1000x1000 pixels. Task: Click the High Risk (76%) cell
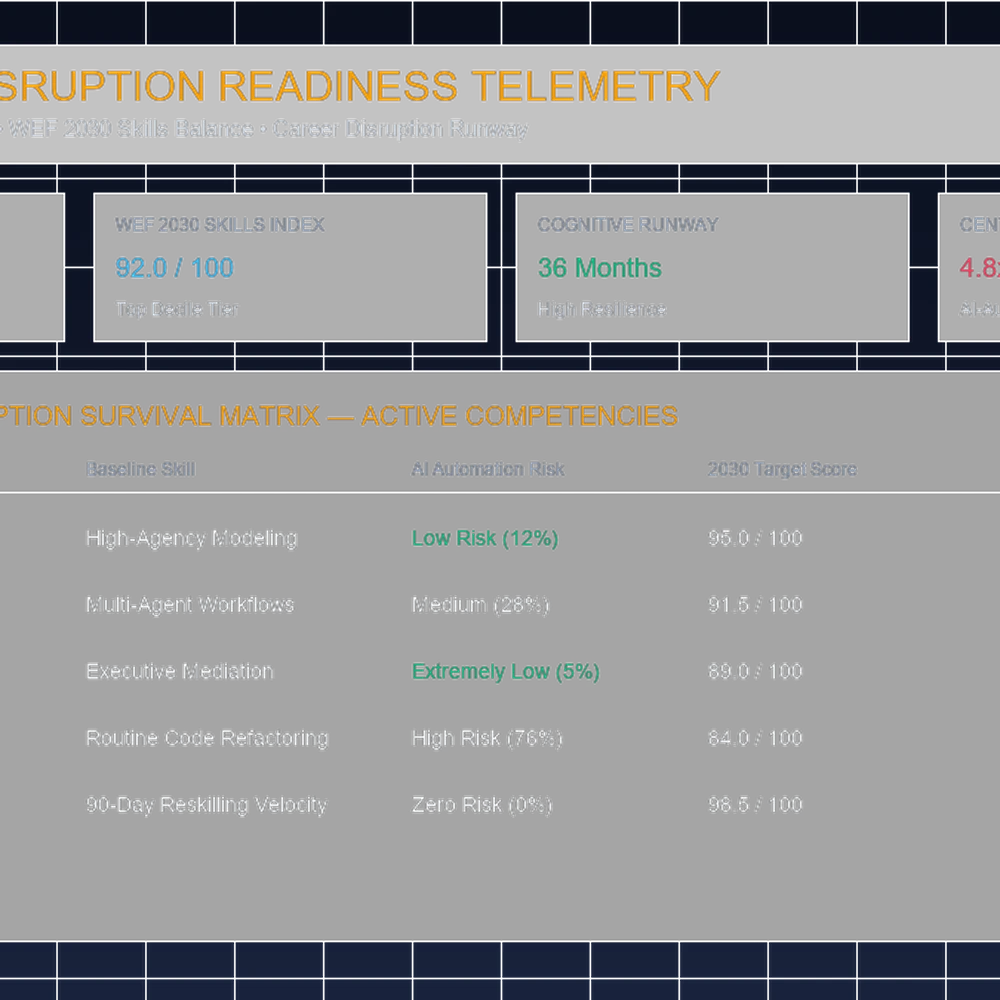coord(487,738)
